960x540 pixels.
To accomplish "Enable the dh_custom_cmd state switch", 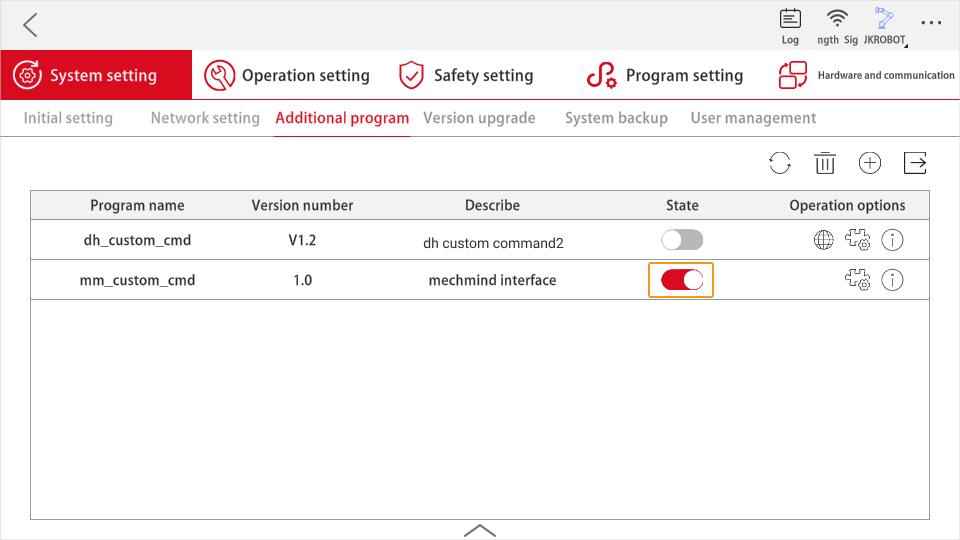I will click(682, 240).
